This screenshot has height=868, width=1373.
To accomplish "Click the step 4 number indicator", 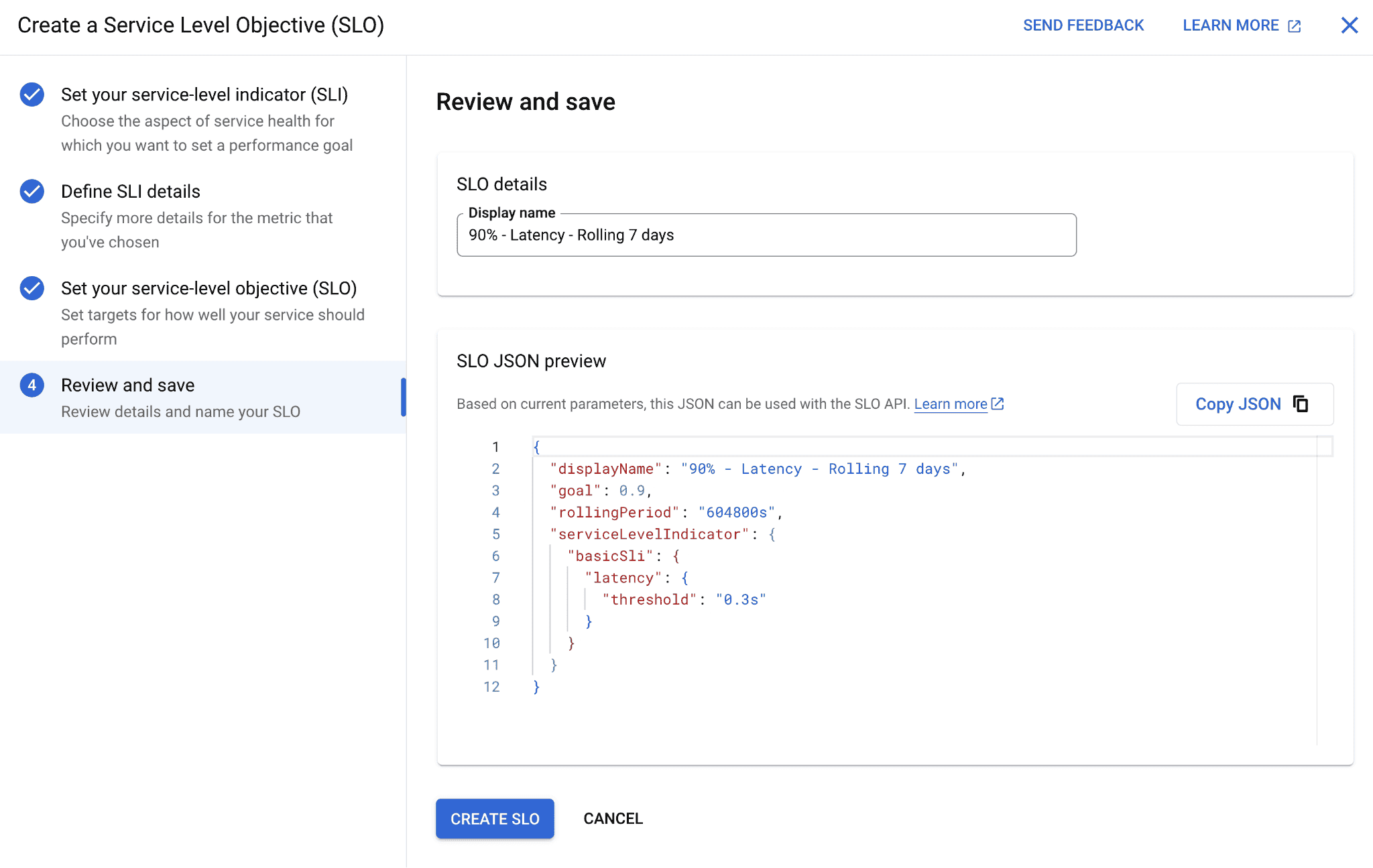I will 31,385.
